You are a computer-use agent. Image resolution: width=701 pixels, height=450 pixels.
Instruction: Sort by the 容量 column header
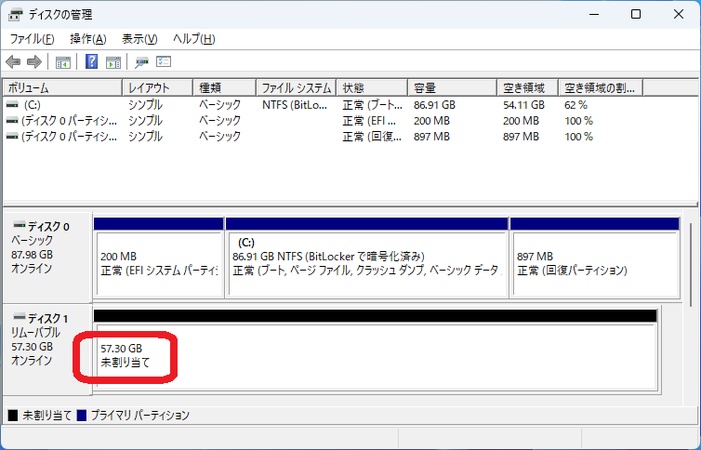[452, 88]
